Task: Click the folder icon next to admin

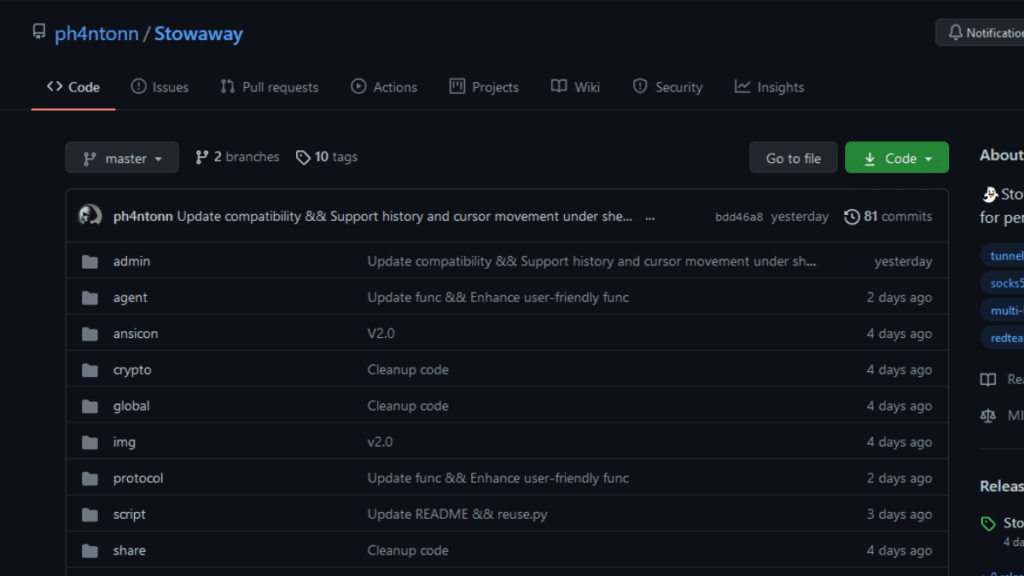Action: (90, 262)
